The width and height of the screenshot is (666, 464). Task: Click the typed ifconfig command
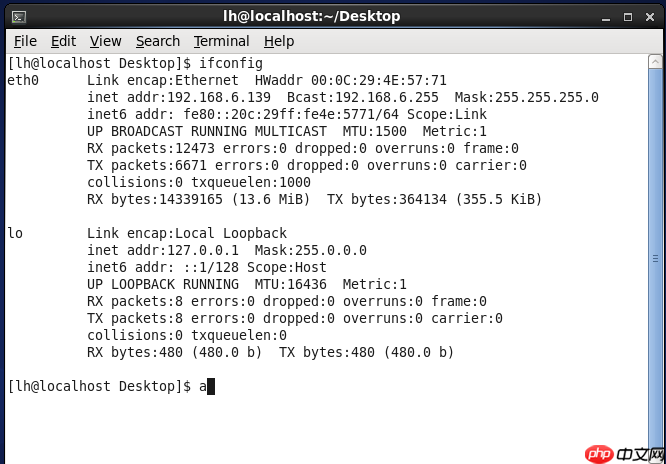[x=231, y=63]
